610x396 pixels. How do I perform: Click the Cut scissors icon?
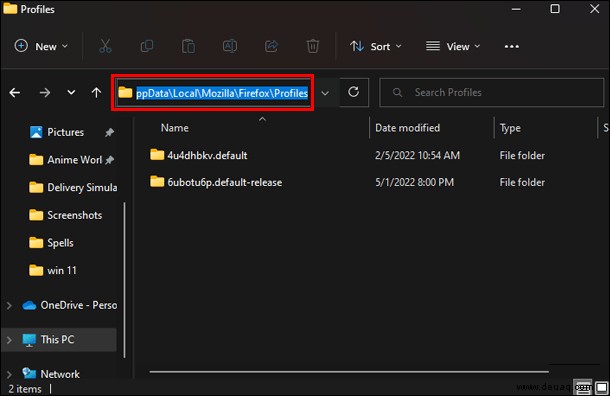click(x=105, y=46)
